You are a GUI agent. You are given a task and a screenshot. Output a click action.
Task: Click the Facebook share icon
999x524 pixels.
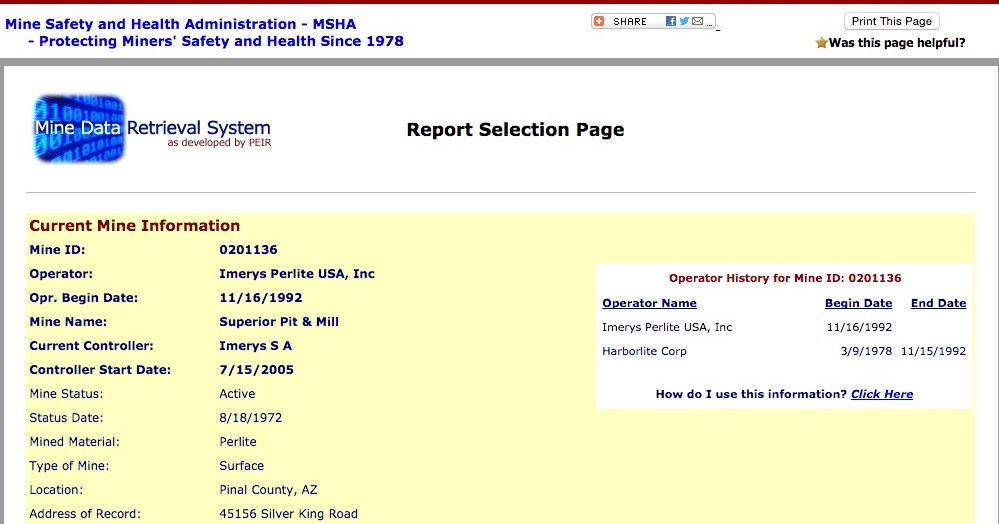point(670,21)
